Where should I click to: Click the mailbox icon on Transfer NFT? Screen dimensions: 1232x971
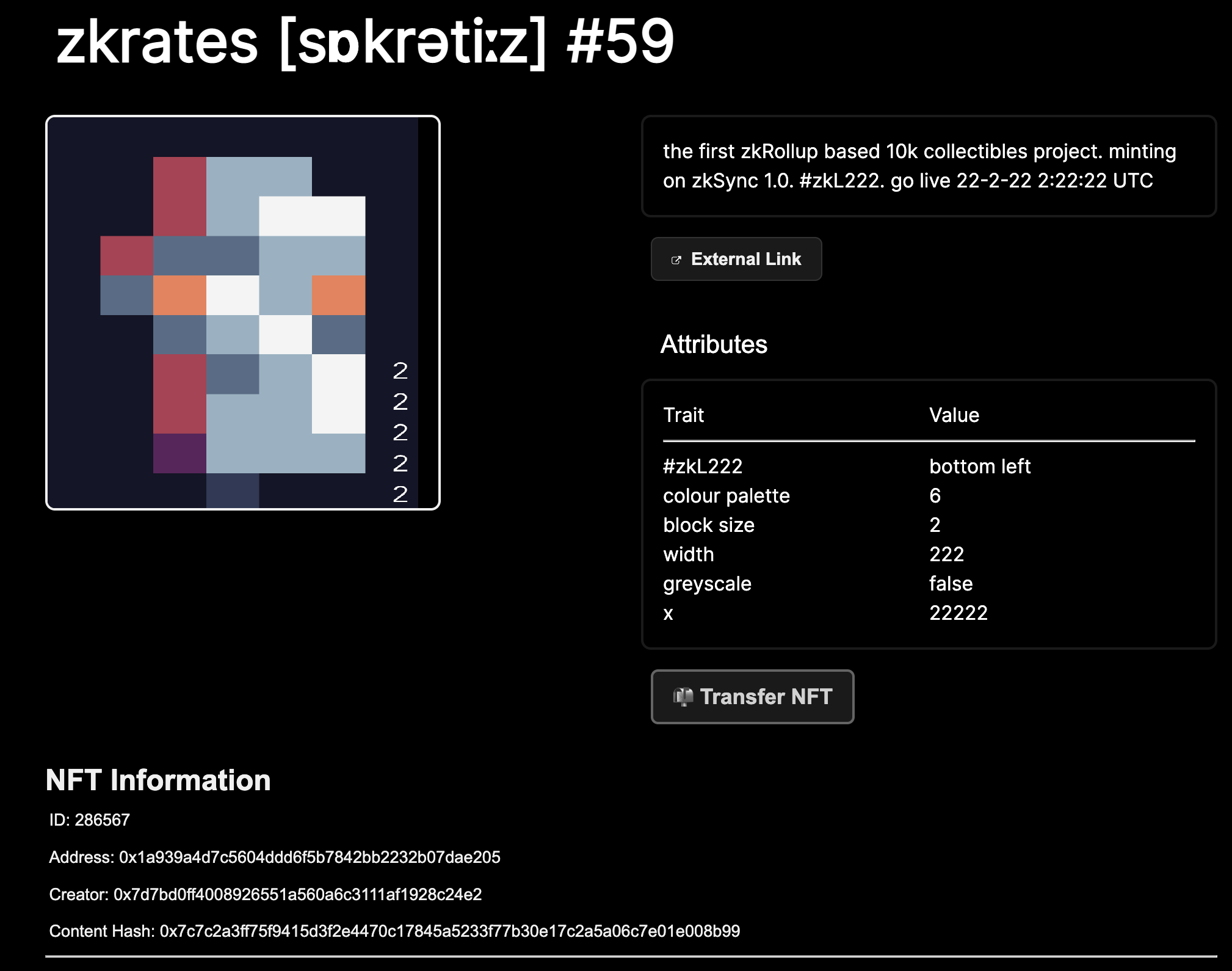point(683,696)
